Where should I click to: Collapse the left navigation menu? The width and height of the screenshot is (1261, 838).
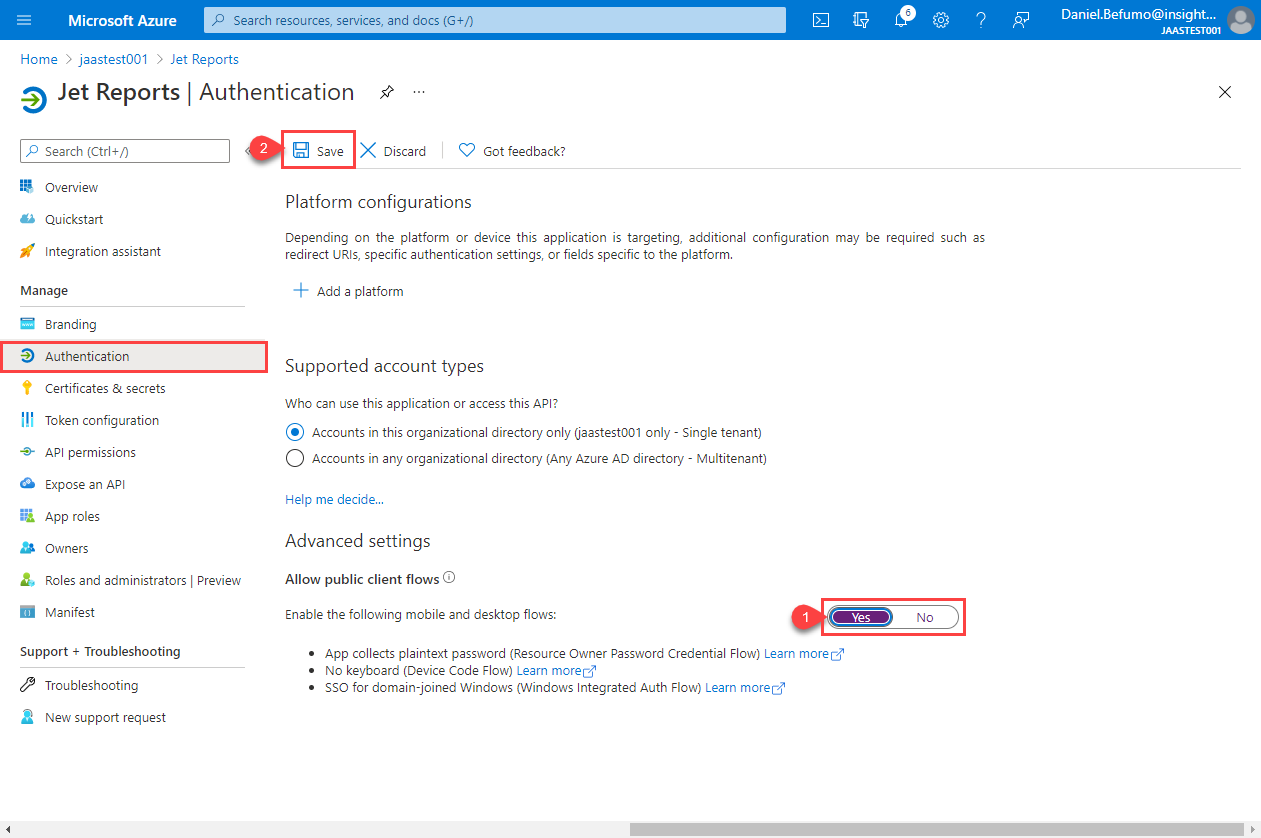point(248,151)
